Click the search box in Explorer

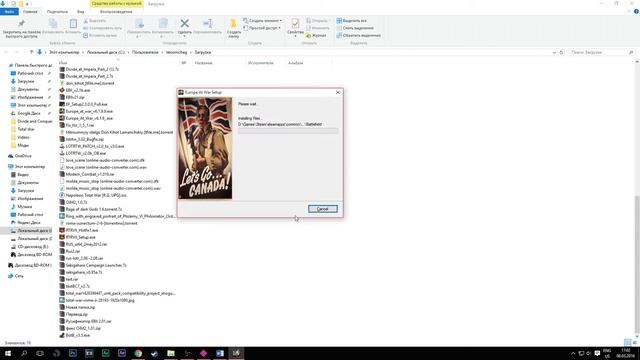point(602,52)
